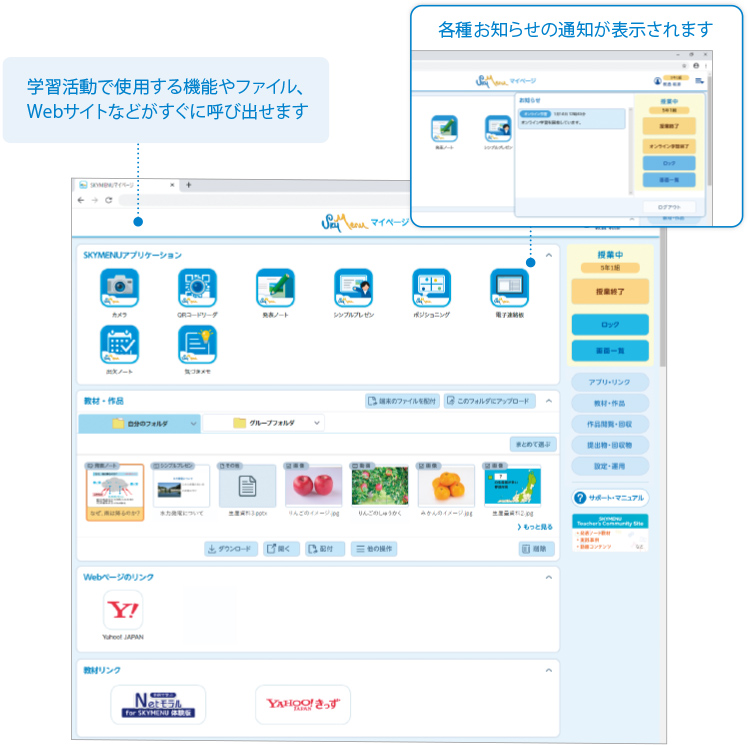Click ロック in the main window sidebar
Viewport: 750px width, 745px height.
pyautogui.click(x=610, y=325)
